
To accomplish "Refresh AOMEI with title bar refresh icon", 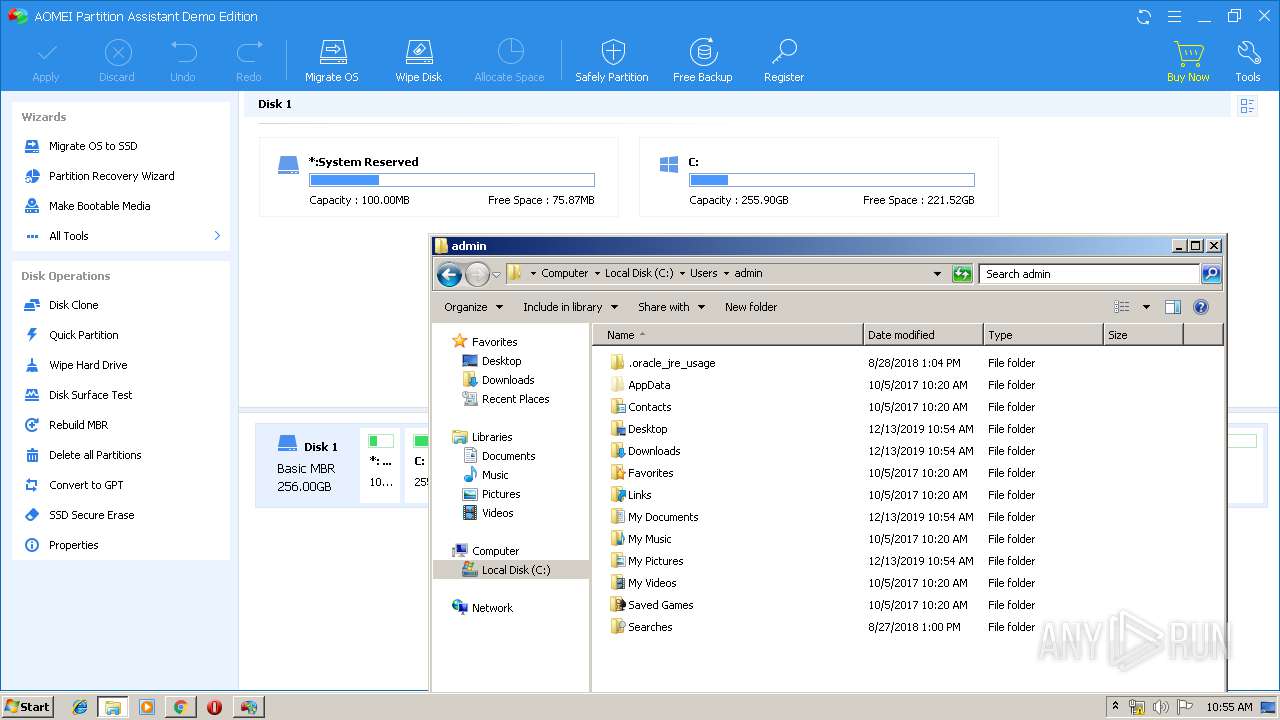I will coord(1144,16).
